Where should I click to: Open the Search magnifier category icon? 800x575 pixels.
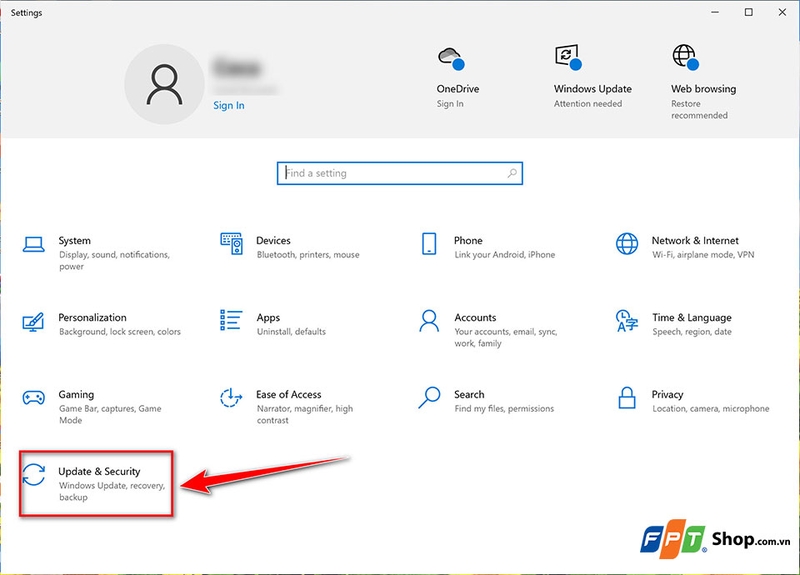point(429,397)
